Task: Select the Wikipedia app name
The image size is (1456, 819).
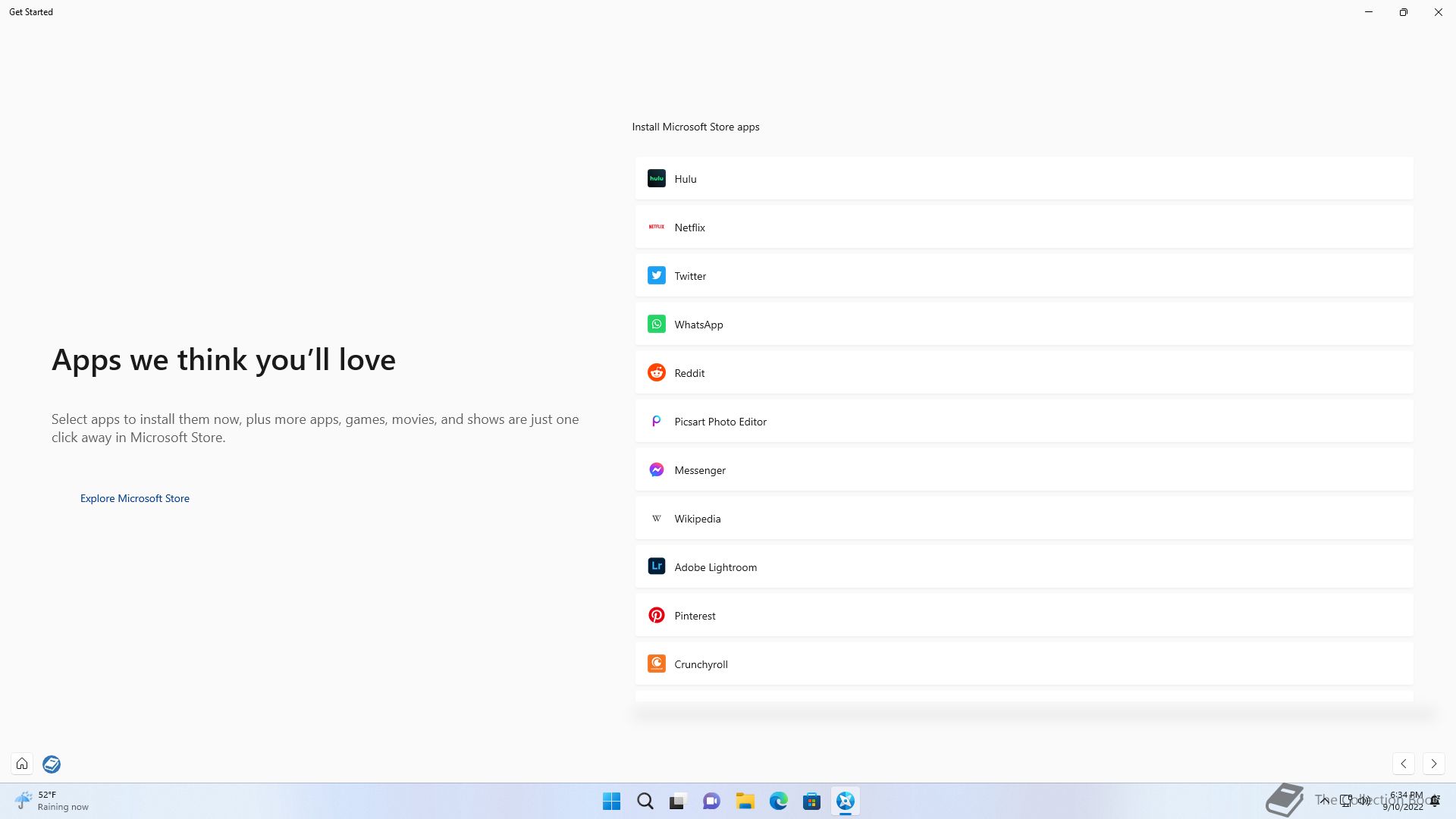Action: [698, 519]
